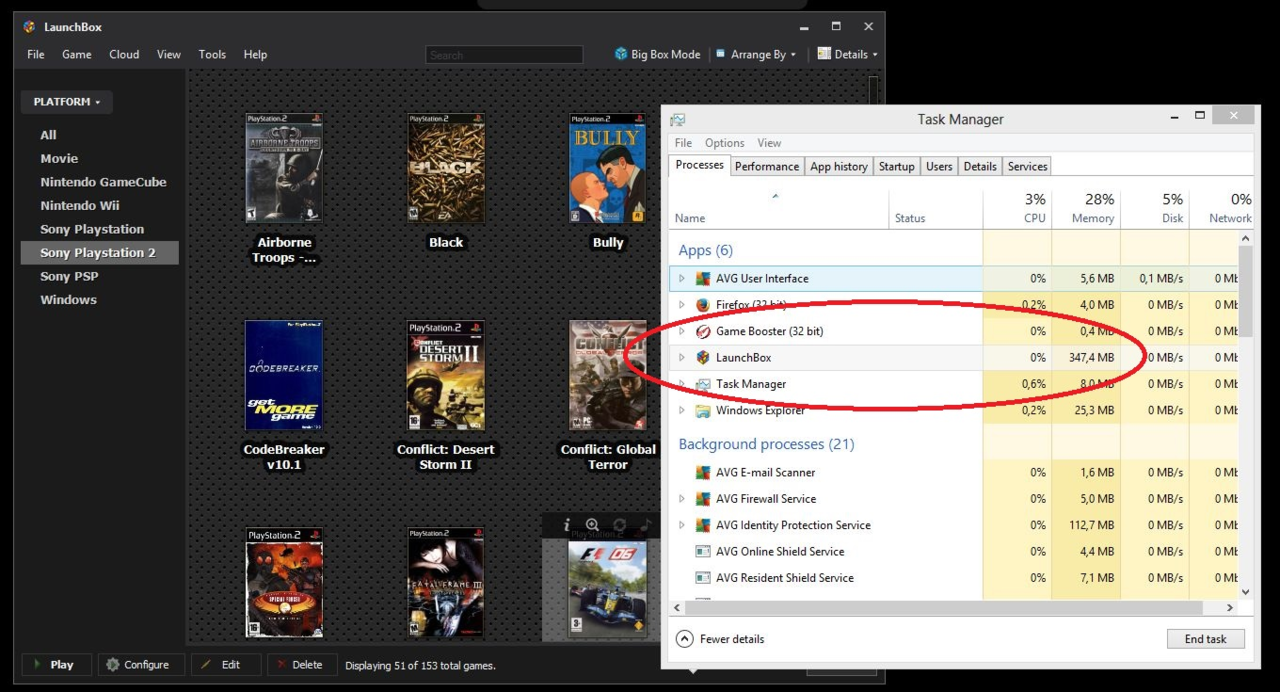This screenshot has height=692, width=1280.
Task: Expand the Windows Explorer process row
Action: click(x=682, y=410)
